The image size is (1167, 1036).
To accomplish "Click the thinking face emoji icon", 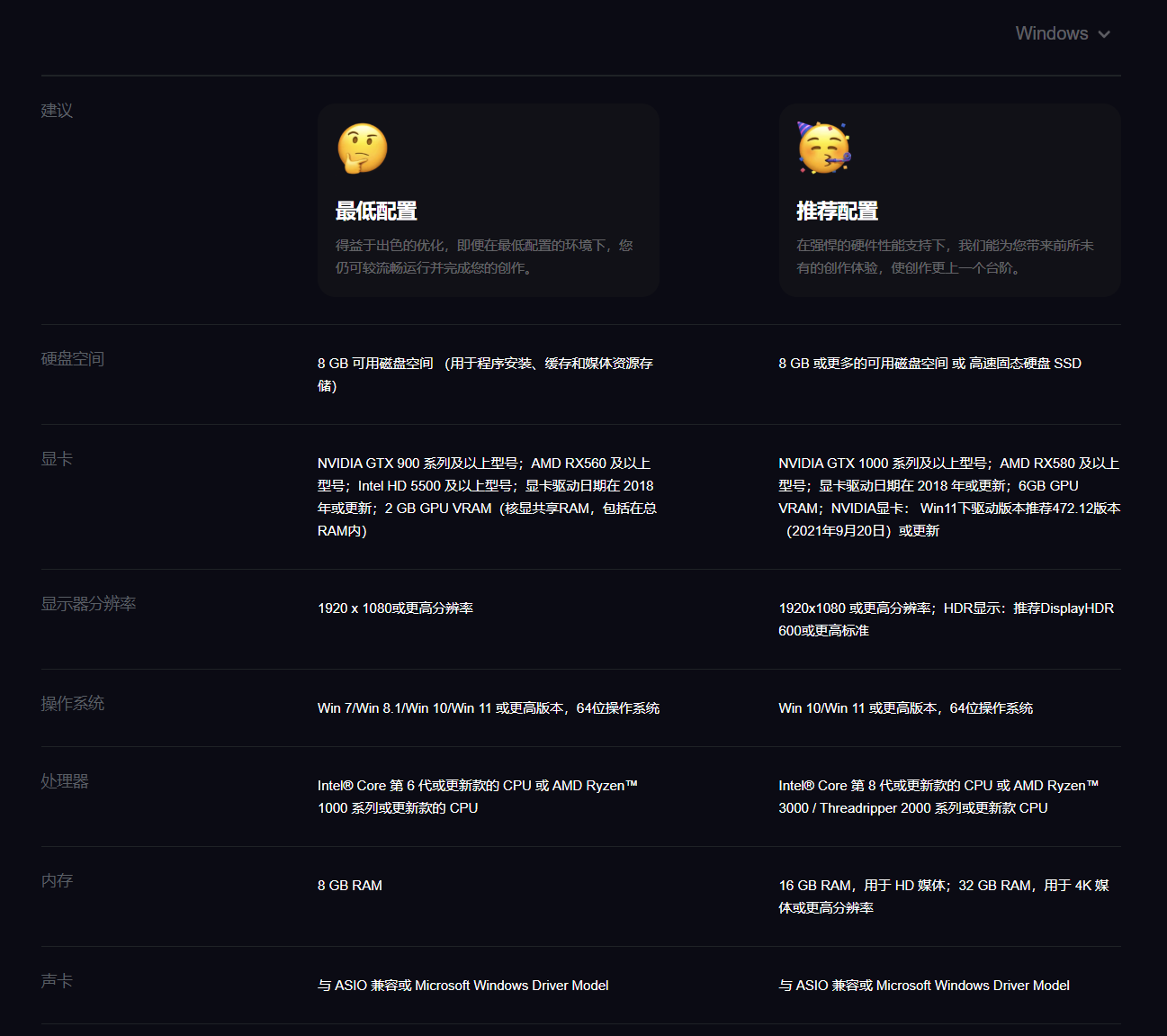I will click(363, 149).
